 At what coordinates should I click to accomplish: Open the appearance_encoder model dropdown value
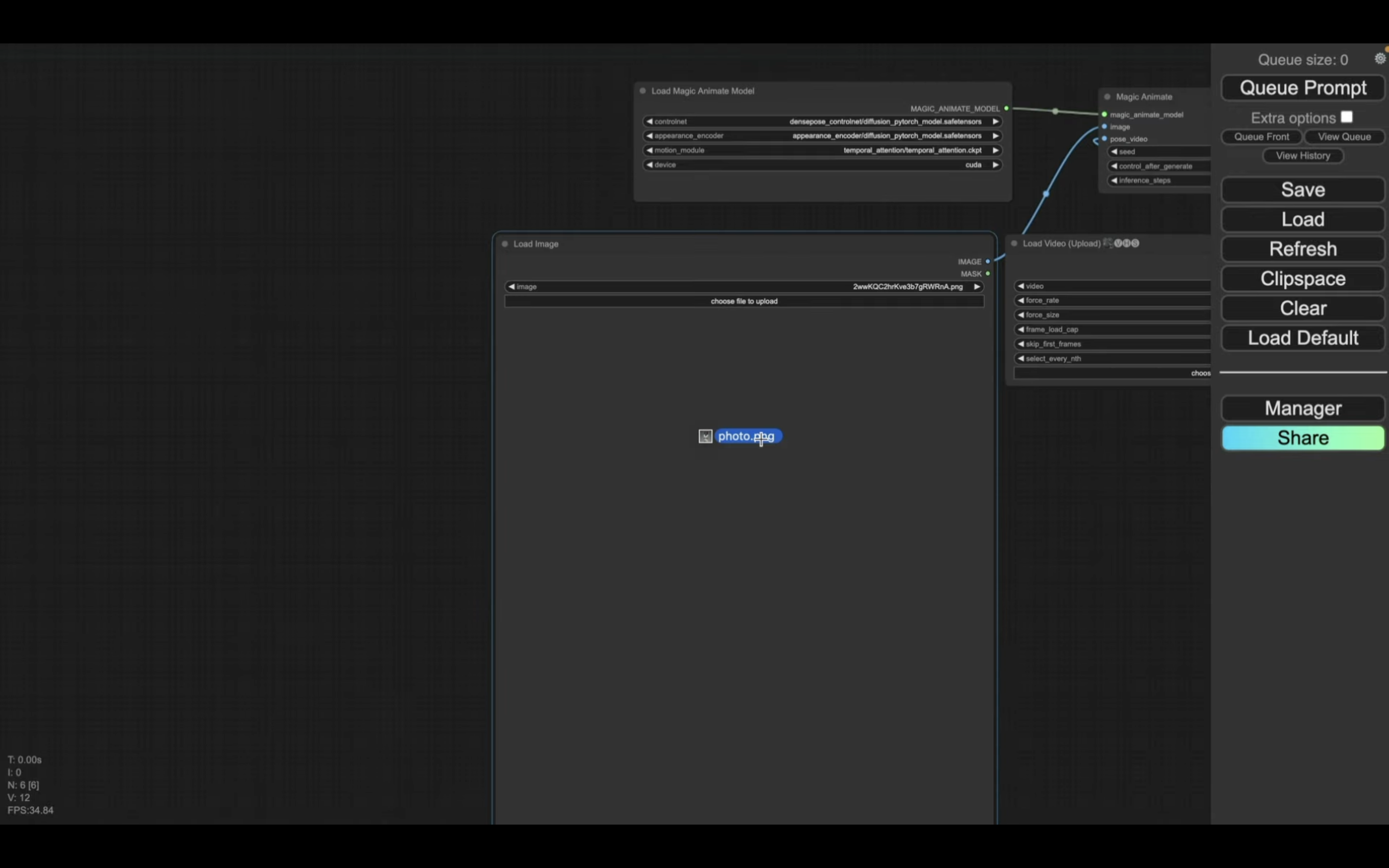pos(887,136)
